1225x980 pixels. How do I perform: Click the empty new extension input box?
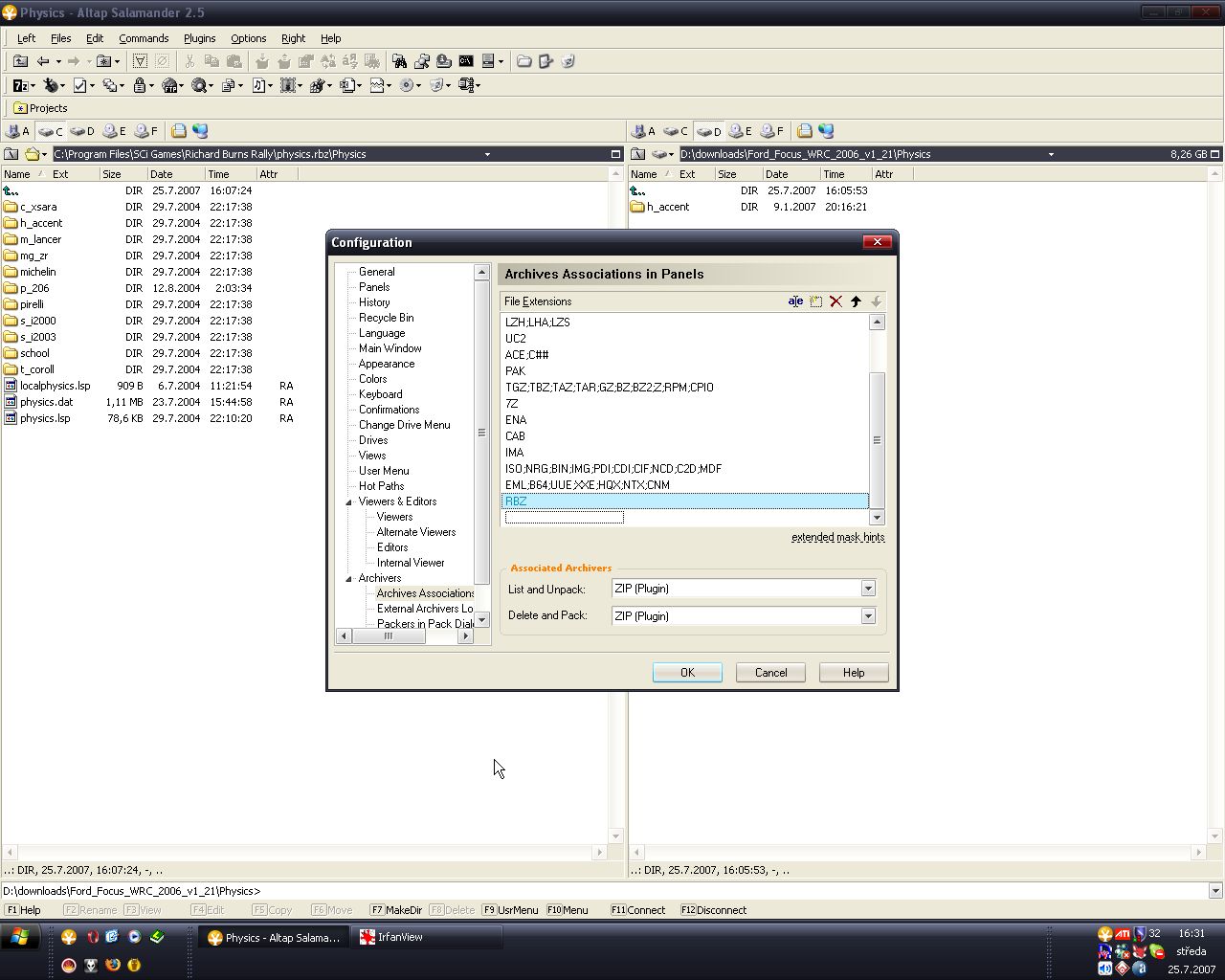coord(564,518)
